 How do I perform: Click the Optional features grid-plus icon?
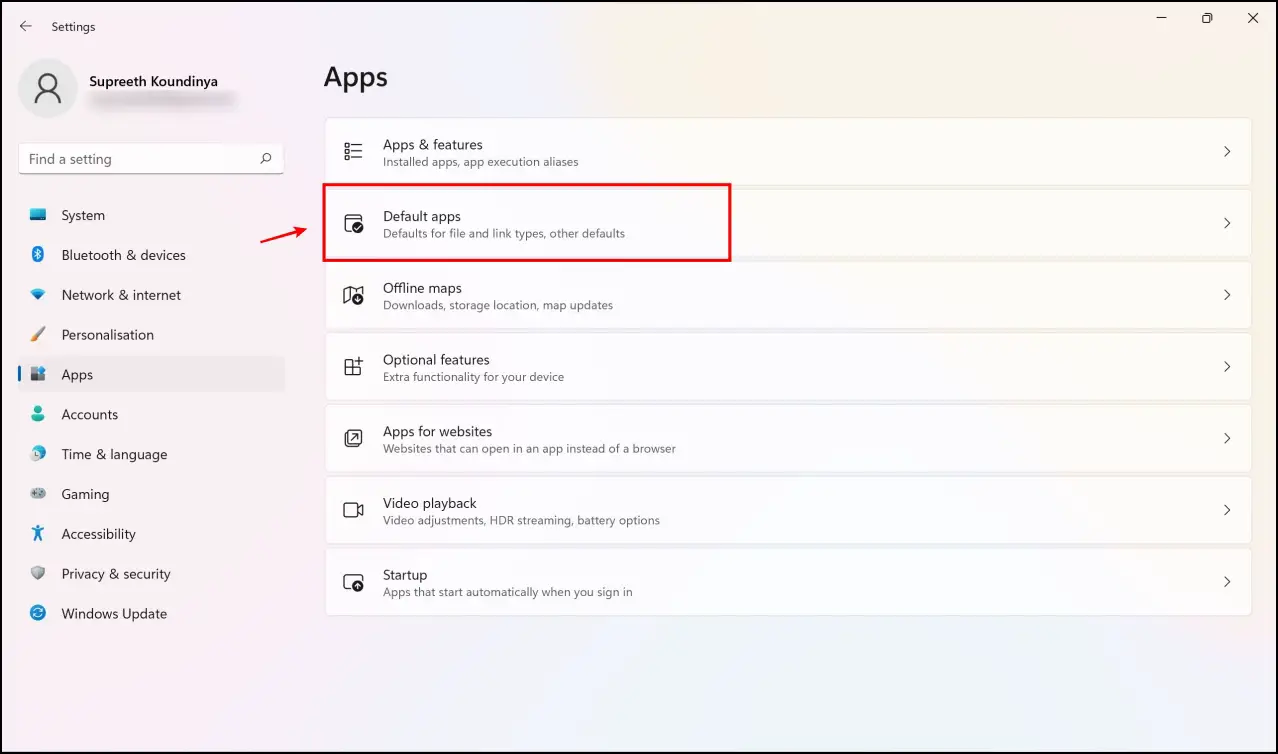tap(353, 367)
